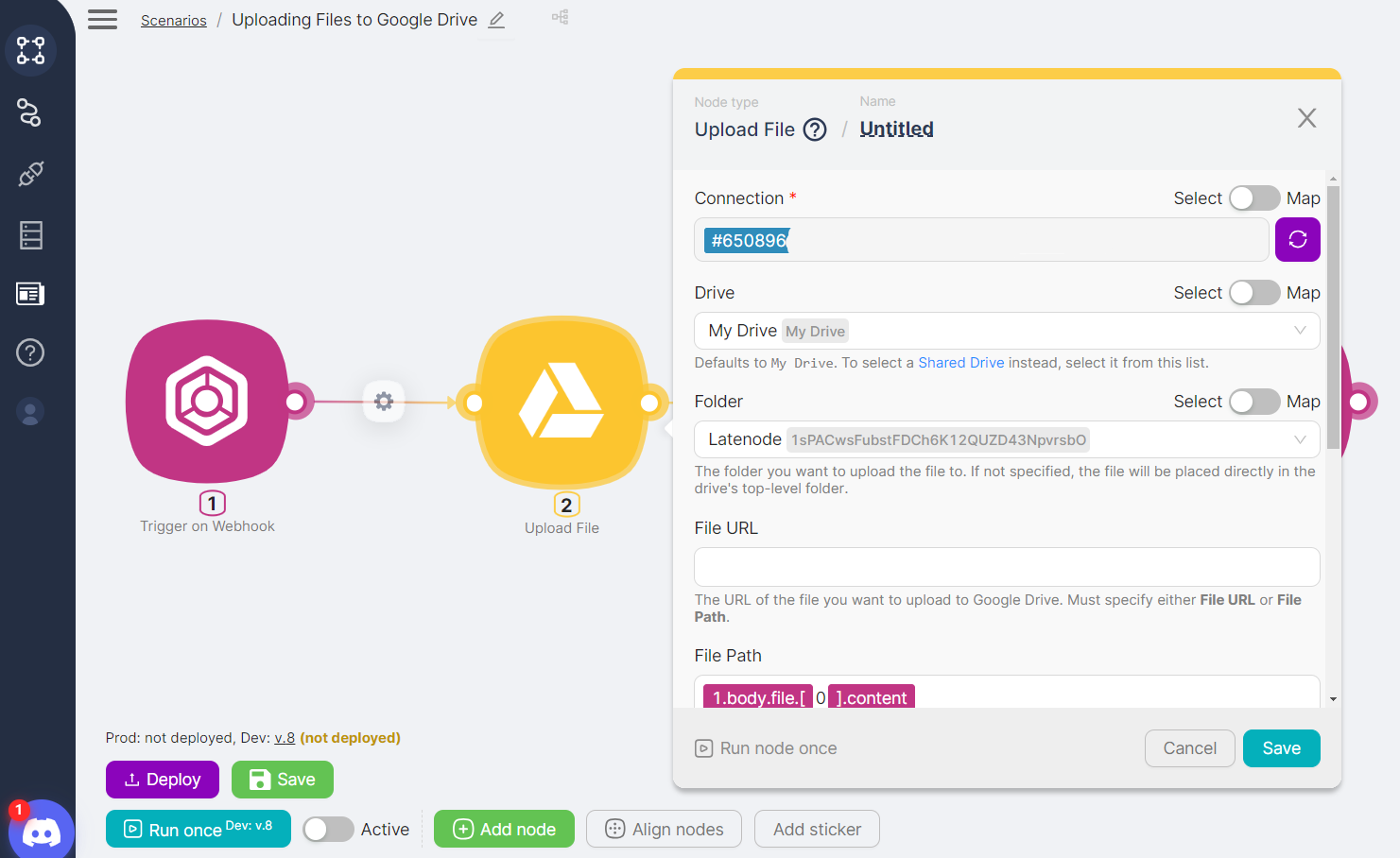
Task: Click the help icon beside Upload File
Action: pos(814,129)
